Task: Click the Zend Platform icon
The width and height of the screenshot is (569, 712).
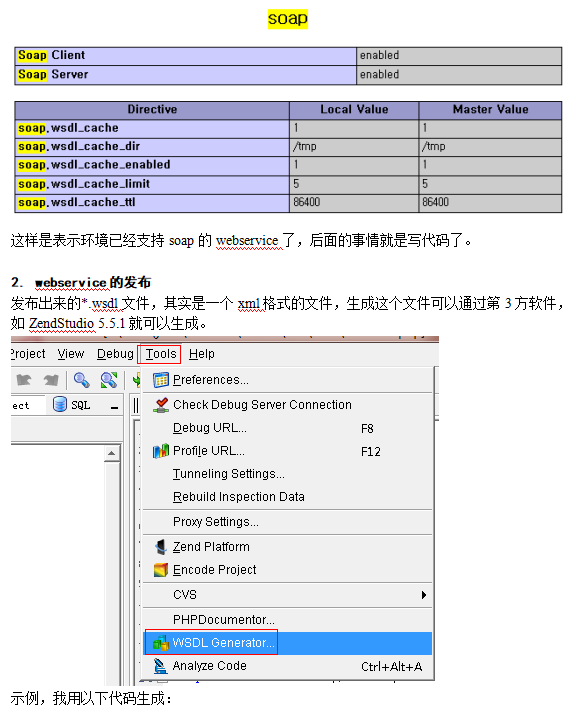Action: [x=161, y=547]
